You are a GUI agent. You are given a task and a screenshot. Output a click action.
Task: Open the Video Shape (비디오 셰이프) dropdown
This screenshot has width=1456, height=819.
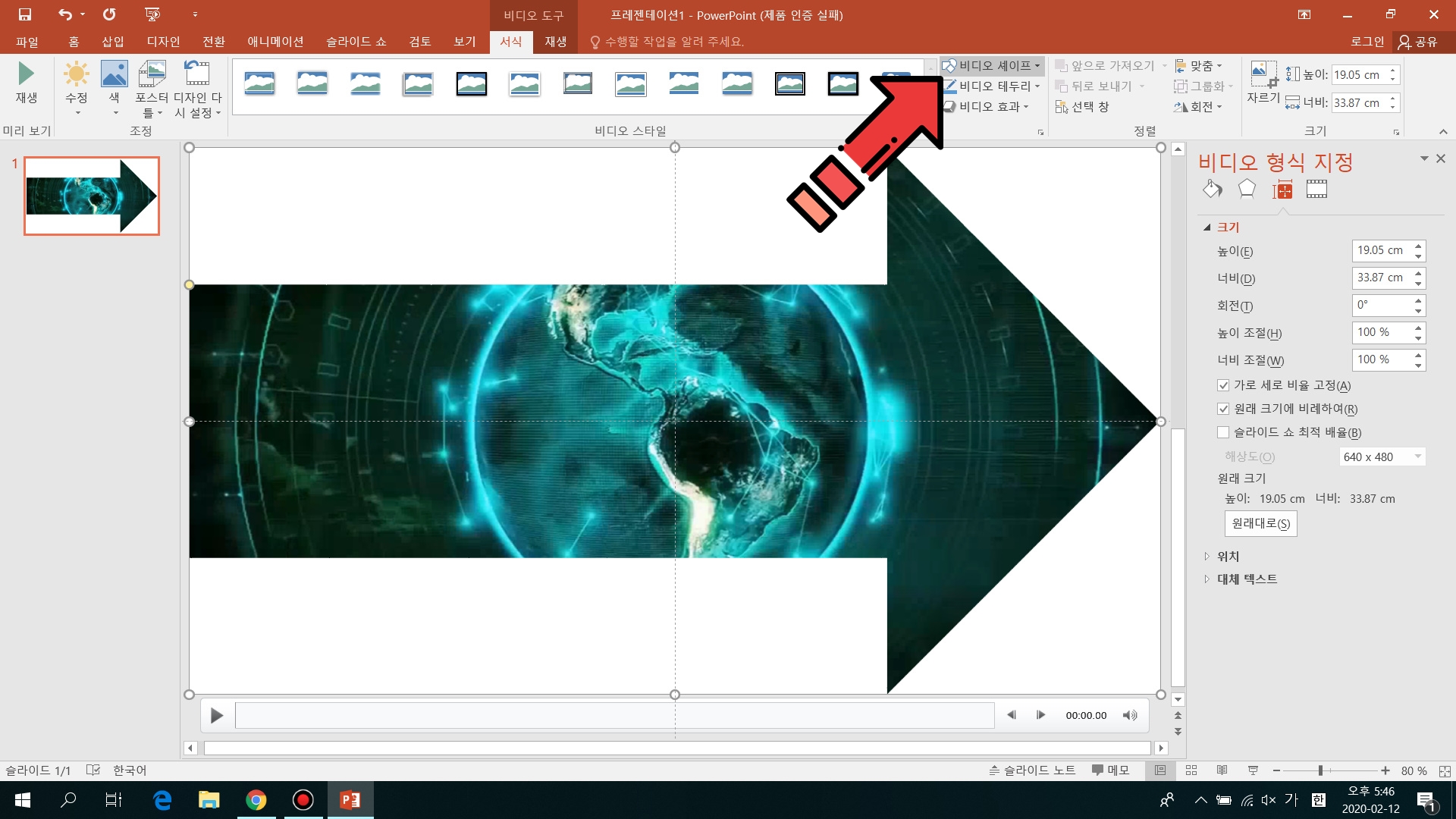[993, 66]
